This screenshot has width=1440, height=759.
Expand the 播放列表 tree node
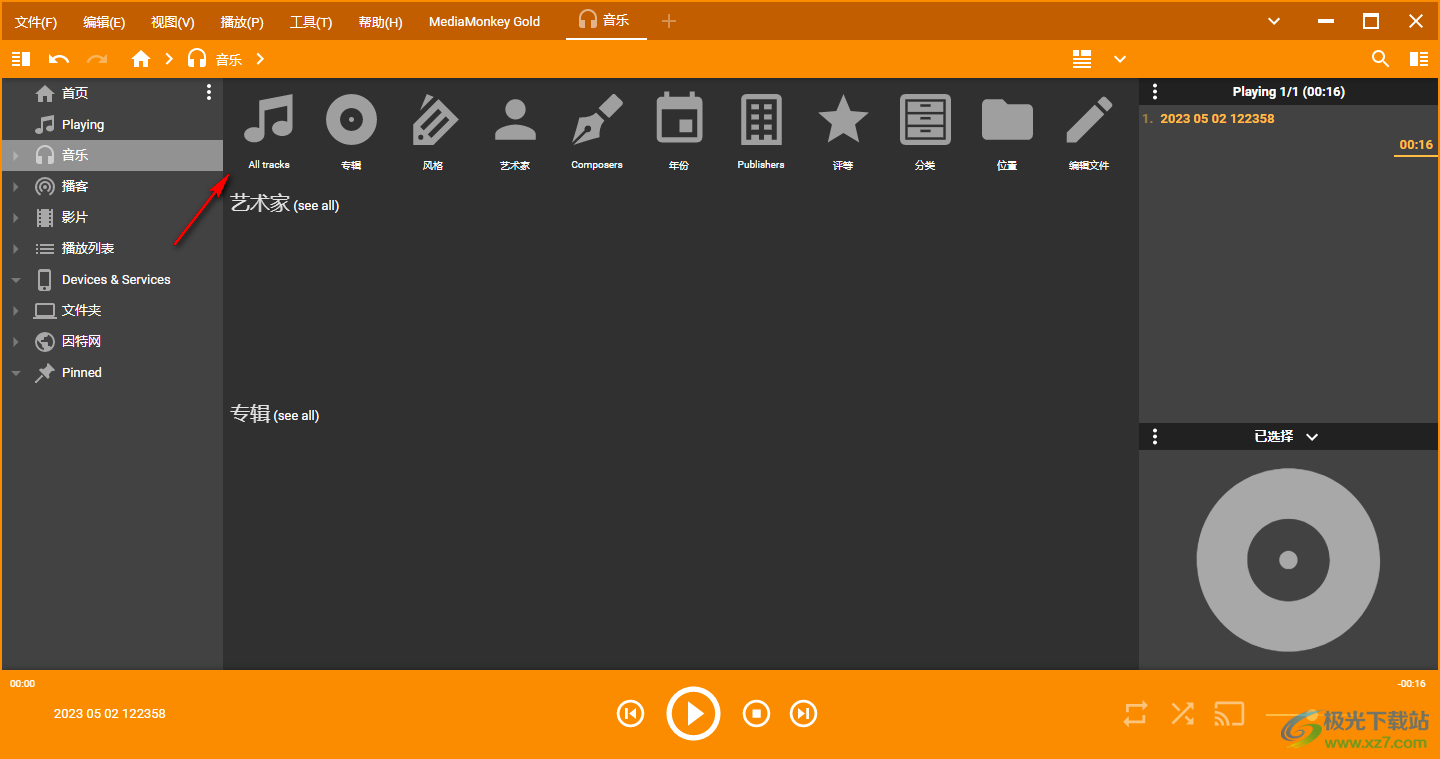pyautogui.click(x=16, y=248)
